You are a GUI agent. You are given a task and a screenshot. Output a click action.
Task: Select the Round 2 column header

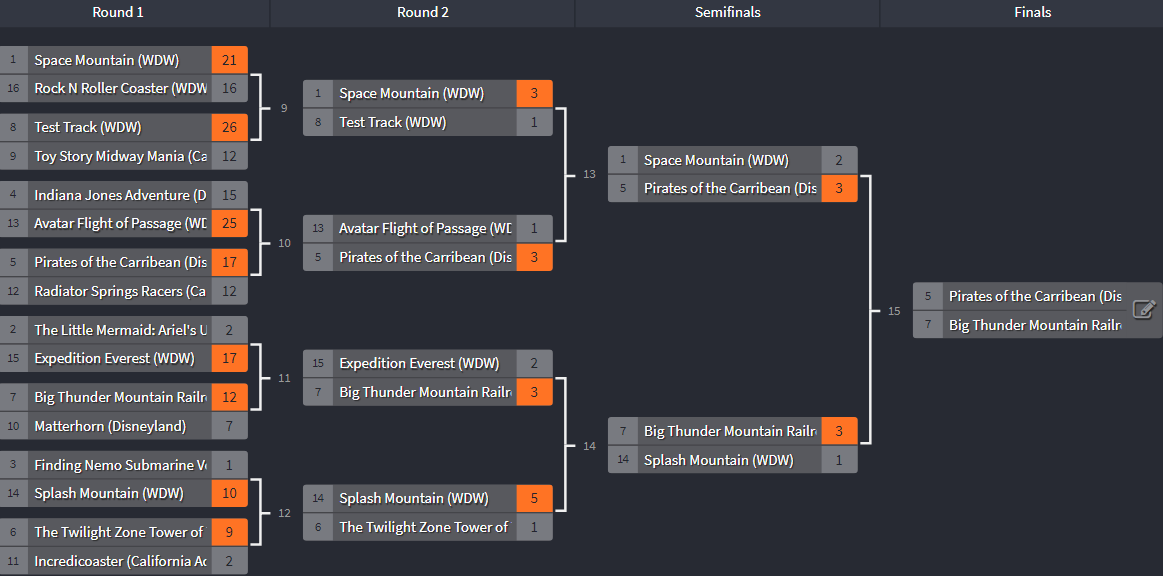(422, 12)
